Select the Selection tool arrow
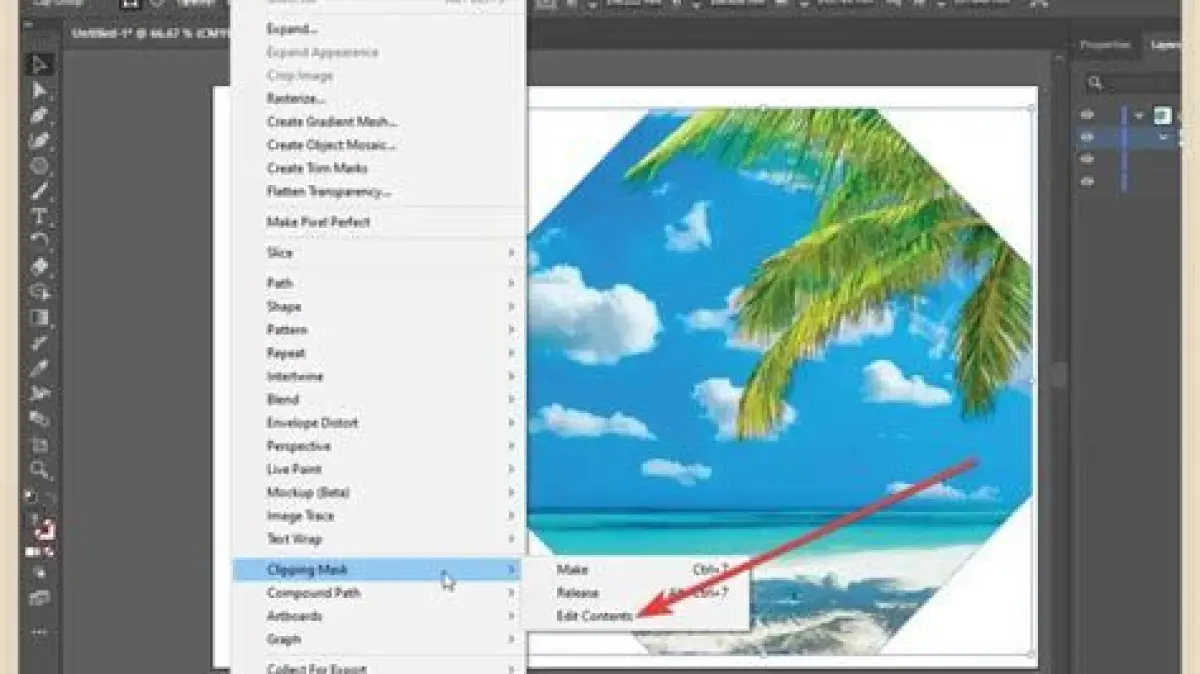The image size is (1200, 674). click(x=40, y=66)
